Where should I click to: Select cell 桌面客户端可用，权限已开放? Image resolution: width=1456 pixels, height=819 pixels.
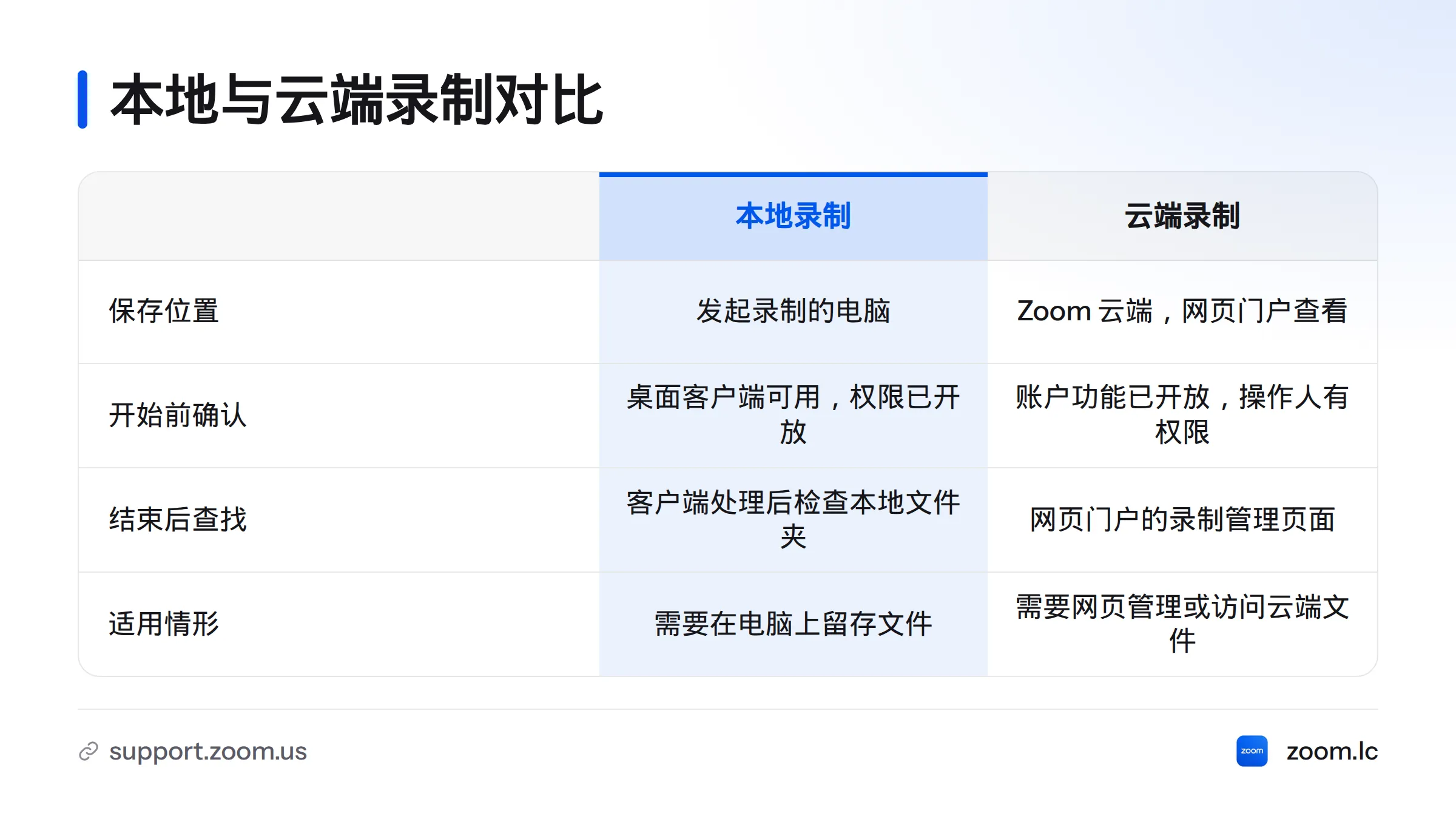coord(794,416)
